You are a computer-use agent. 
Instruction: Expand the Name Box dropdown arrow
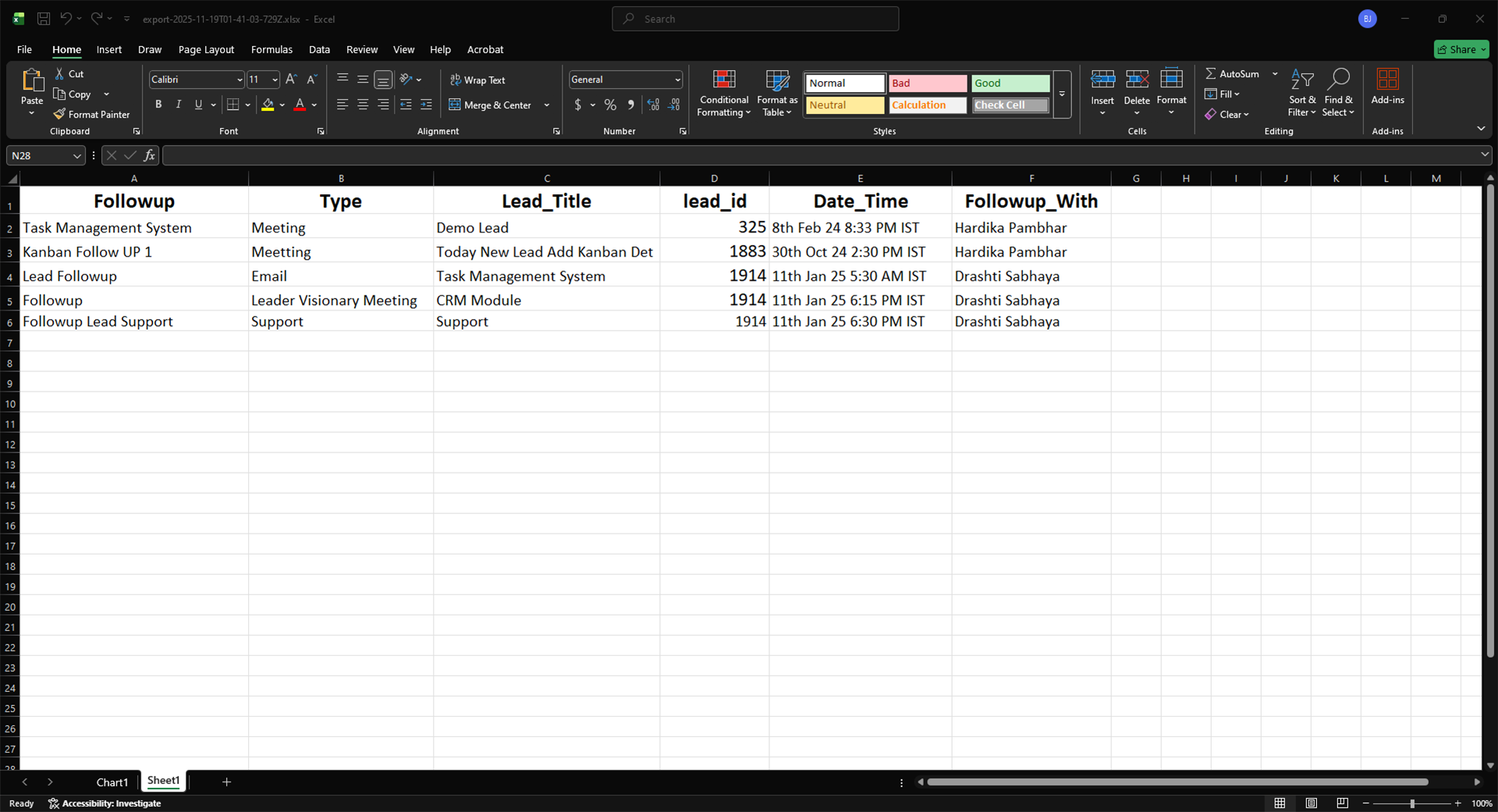[76, 156]
